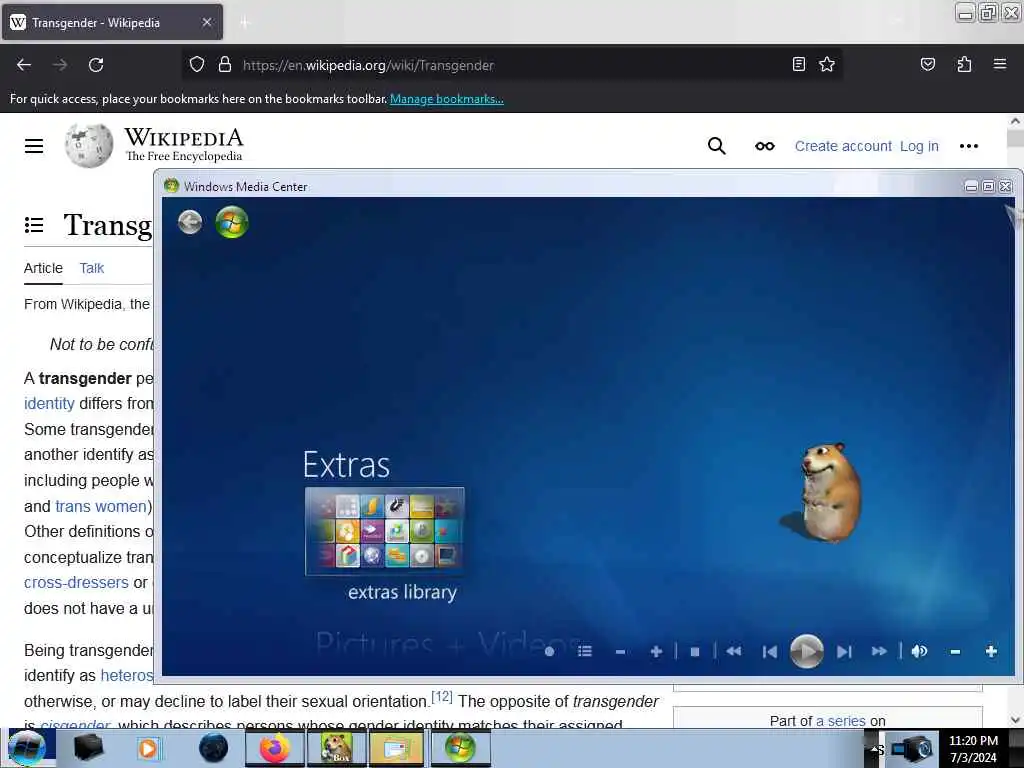This screenshot has height=768, width=1024.
Task: Mute audio with Media Center speaker icon
Action: 919,651
